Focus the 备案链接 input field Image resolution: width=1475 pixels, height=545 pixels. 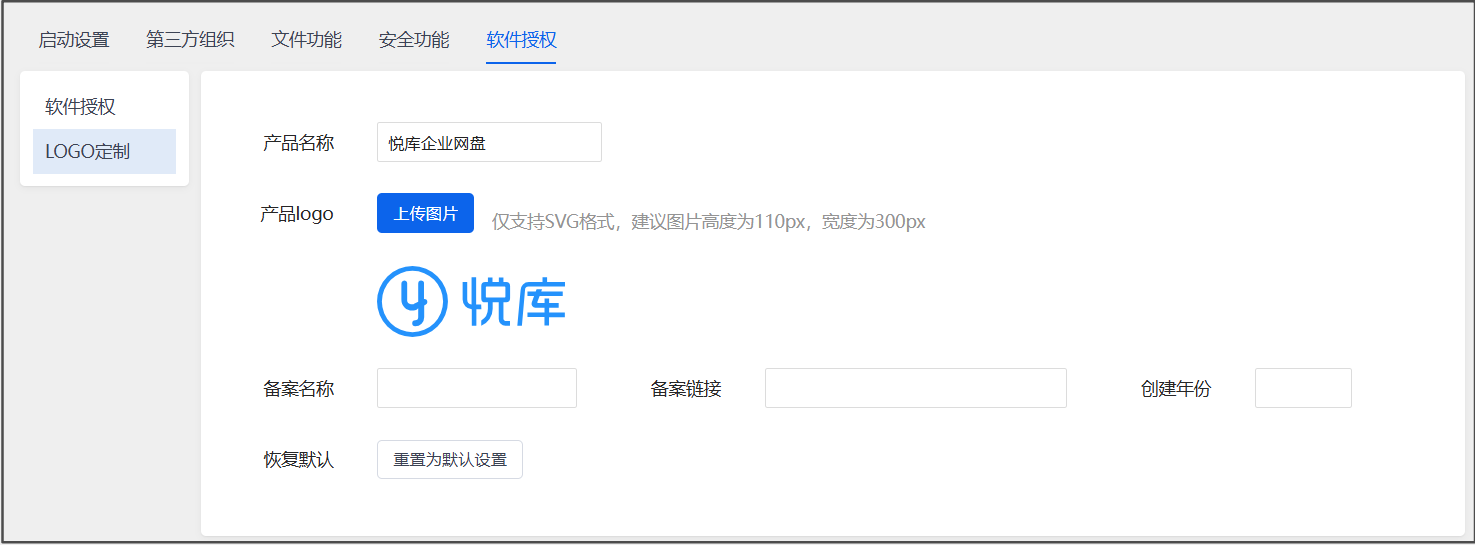(916, 388)
